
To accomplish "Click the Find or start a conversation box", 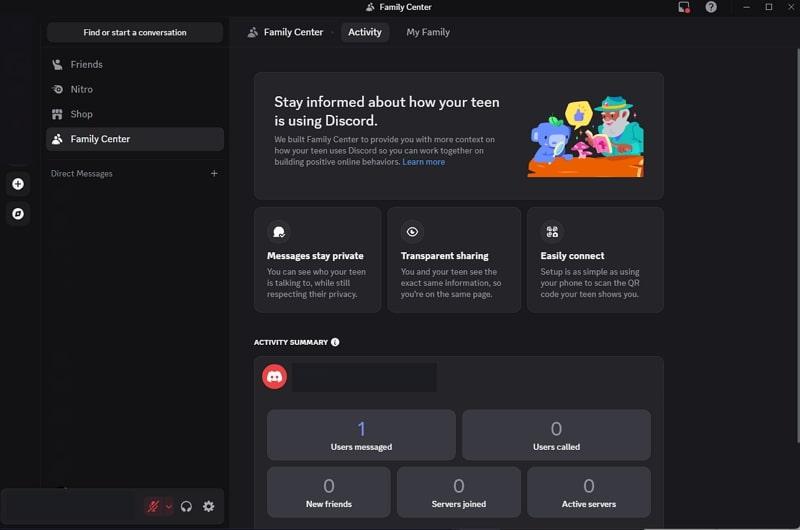I will click(x=135, y=32).
